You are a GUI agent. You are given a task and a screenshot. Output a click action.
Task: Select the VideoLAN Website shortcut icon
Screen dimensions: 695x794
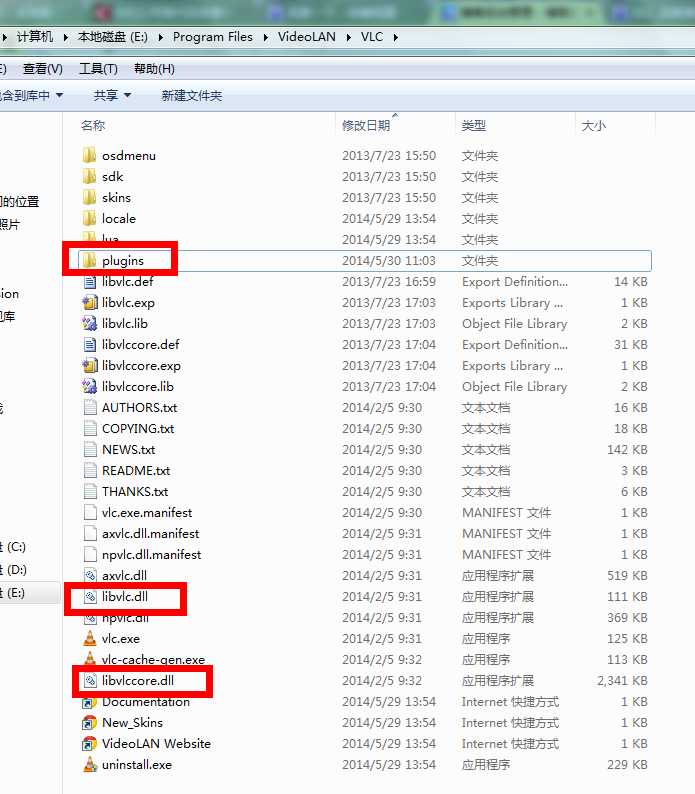click(90, 743)
